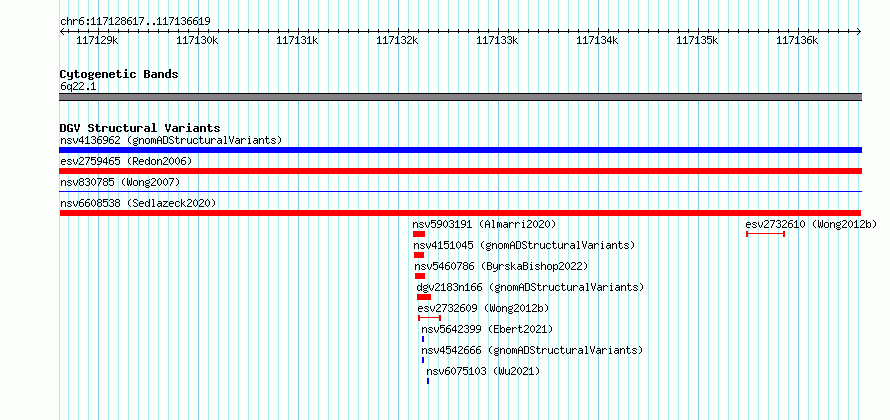Image resolution: width=890 pixels, height=420 pixels.
Task: Open the esv2732610 (Wong2012b) label
Action: click(811, 224)
